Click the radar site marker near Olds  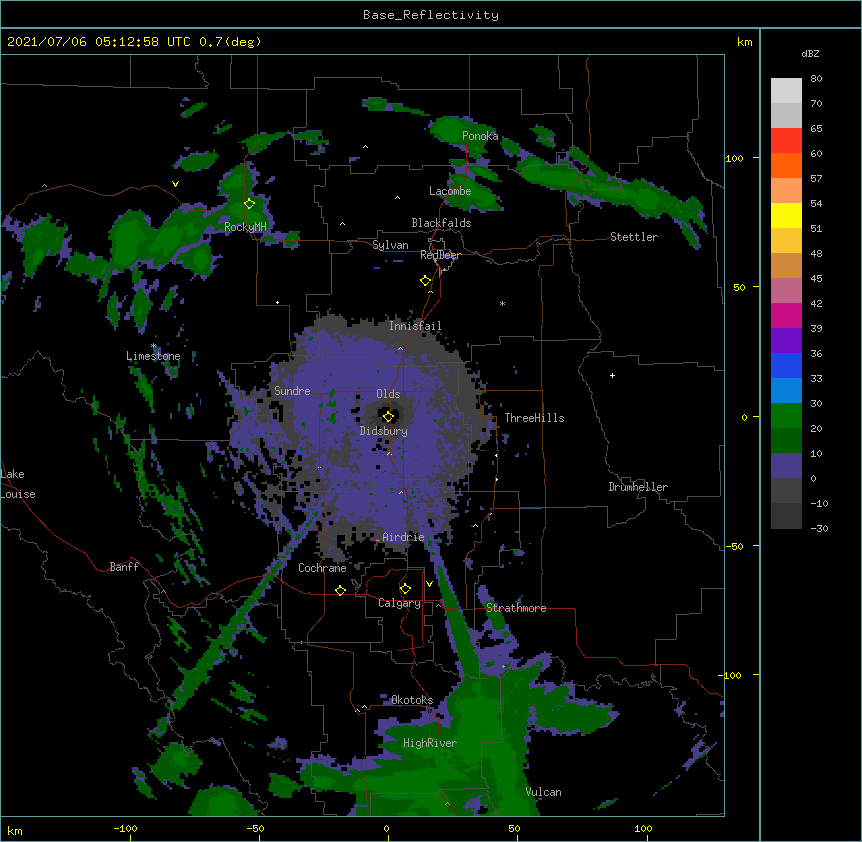coord(388,416)
